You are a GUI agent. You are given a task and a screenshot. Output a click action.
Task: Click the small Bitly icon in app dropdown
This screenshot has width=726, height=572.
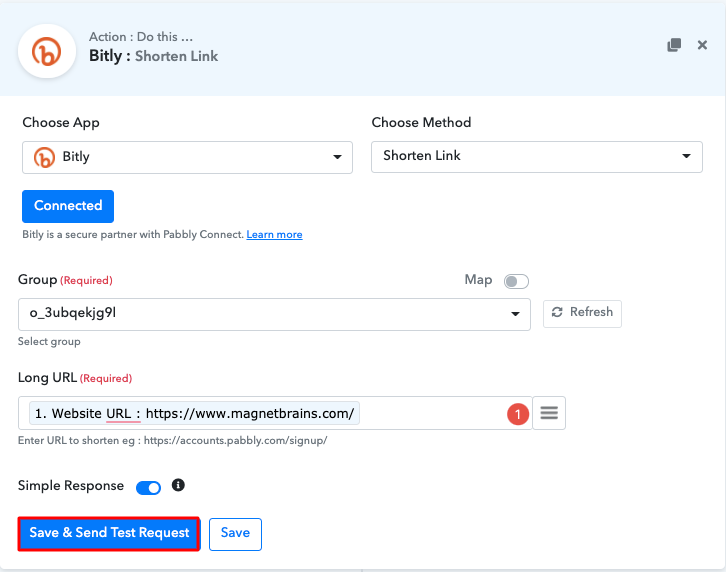point(44,157)
